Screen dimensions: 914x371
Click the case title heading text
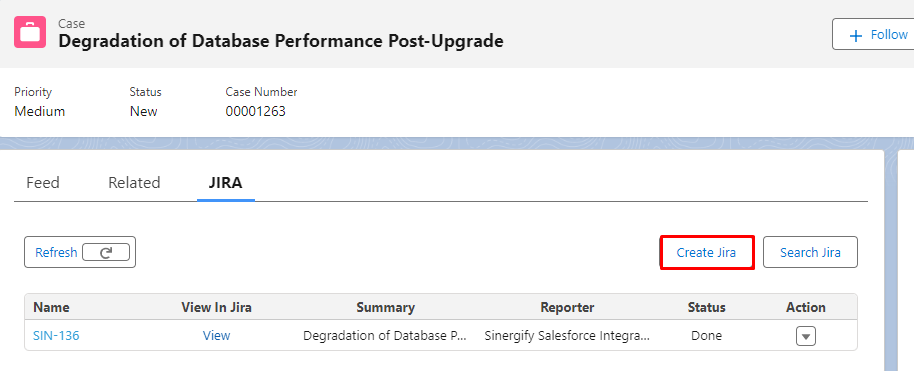tap(281, 41)
